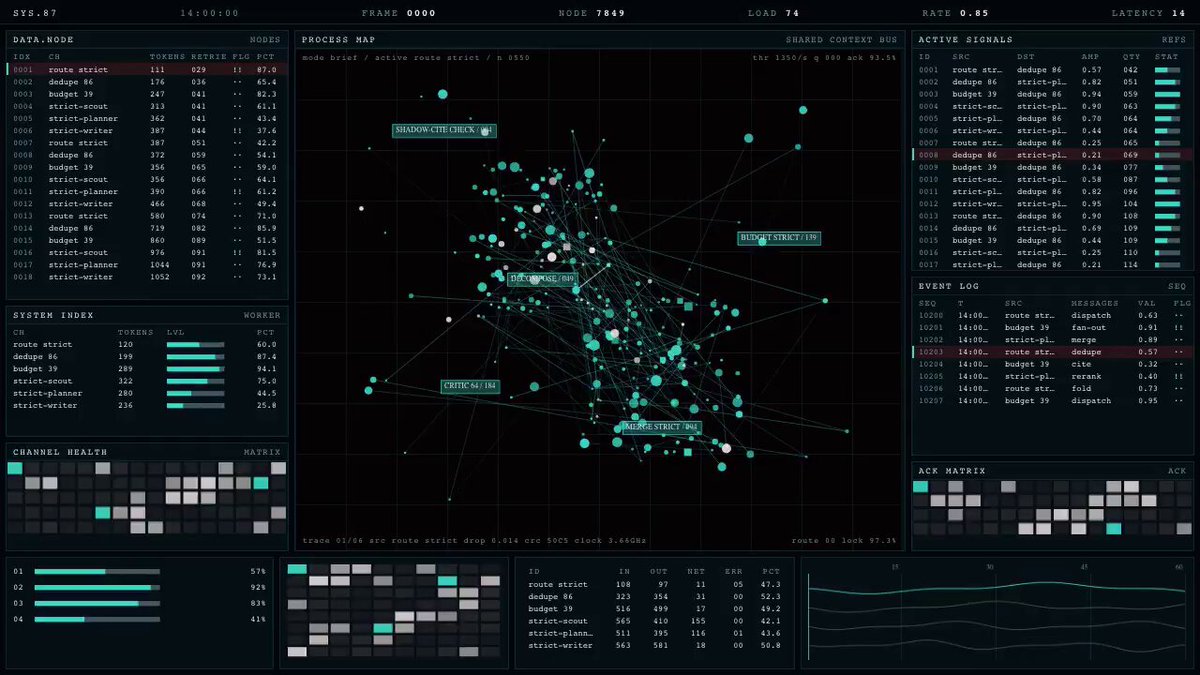
Task: Sort Data.Node table by TOKENS column header
Action: pos(167,57)
